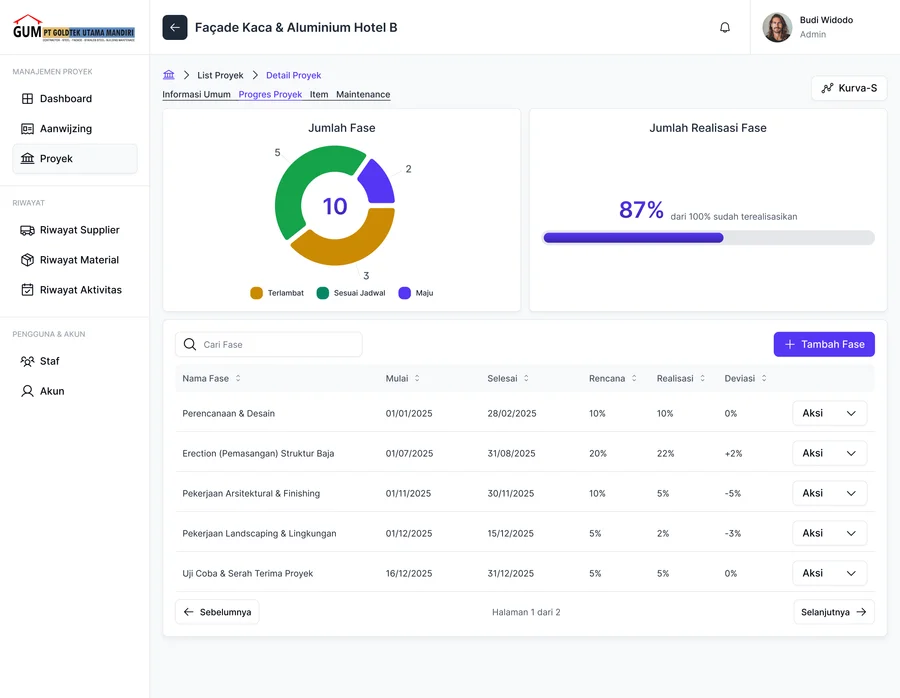This screenshot has height=698, width=900.
Task: Click the Staf people icon
Action: point(27,361)
